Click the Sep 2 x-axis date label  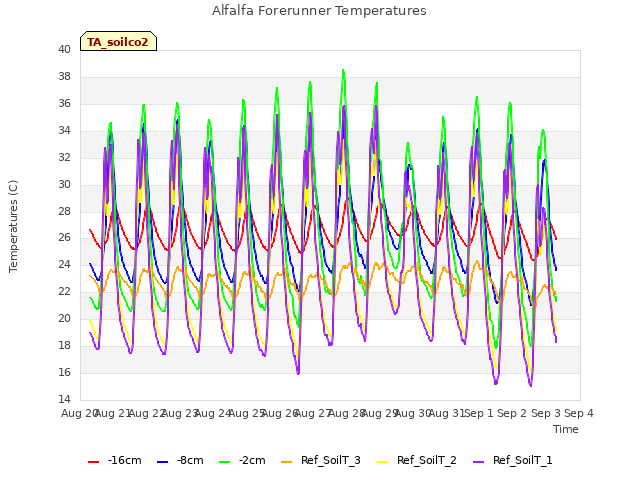pos(512,413)
